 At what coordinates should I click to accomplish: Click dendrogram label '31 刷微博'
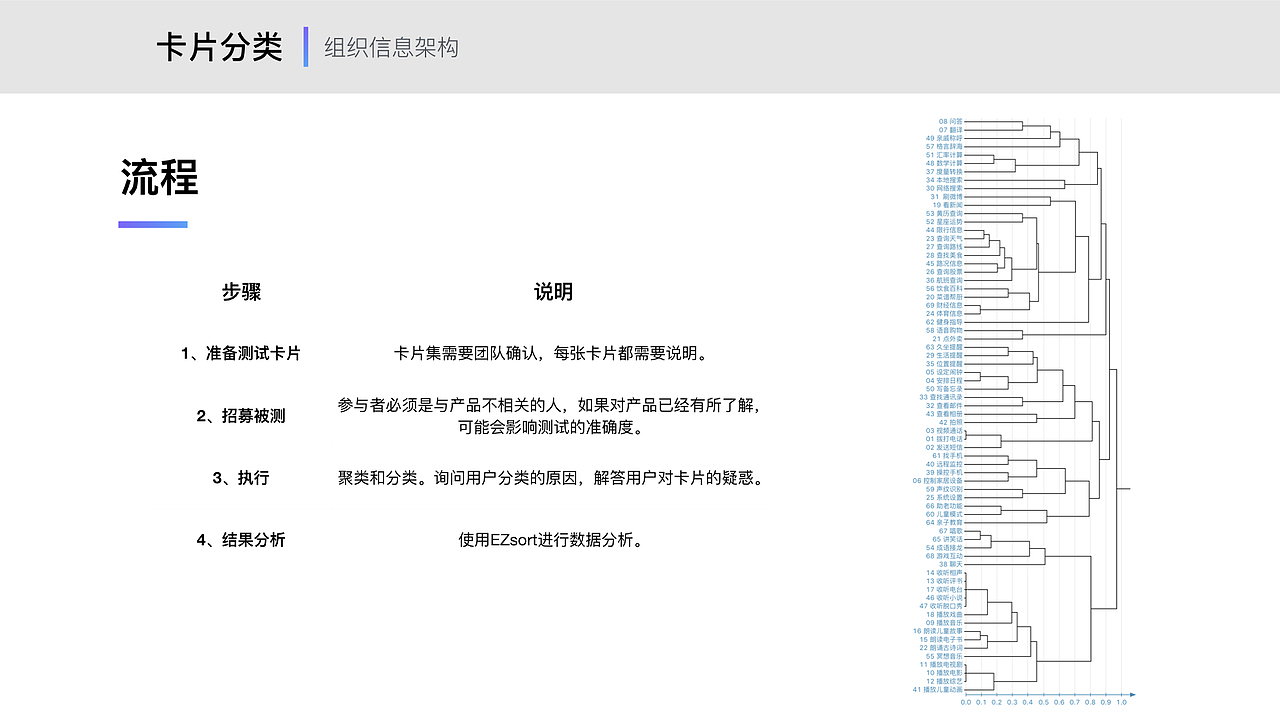[x=948, y=197]
